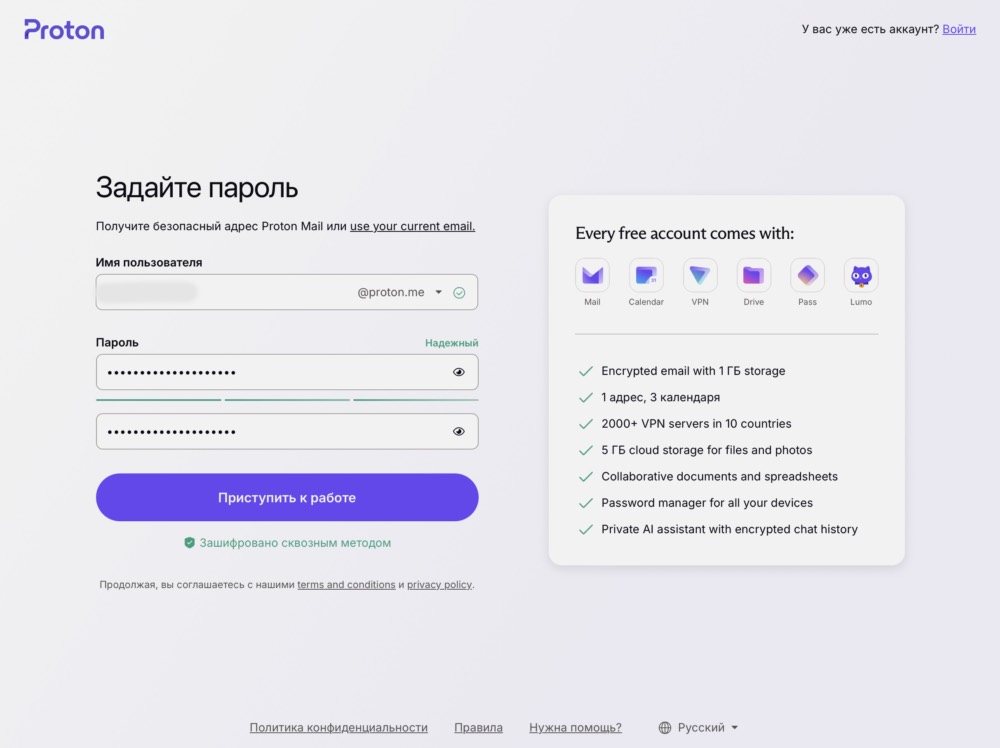1000x748 pixels.
Task: Click Every free account comes with heading
Action: pos(684,233)
